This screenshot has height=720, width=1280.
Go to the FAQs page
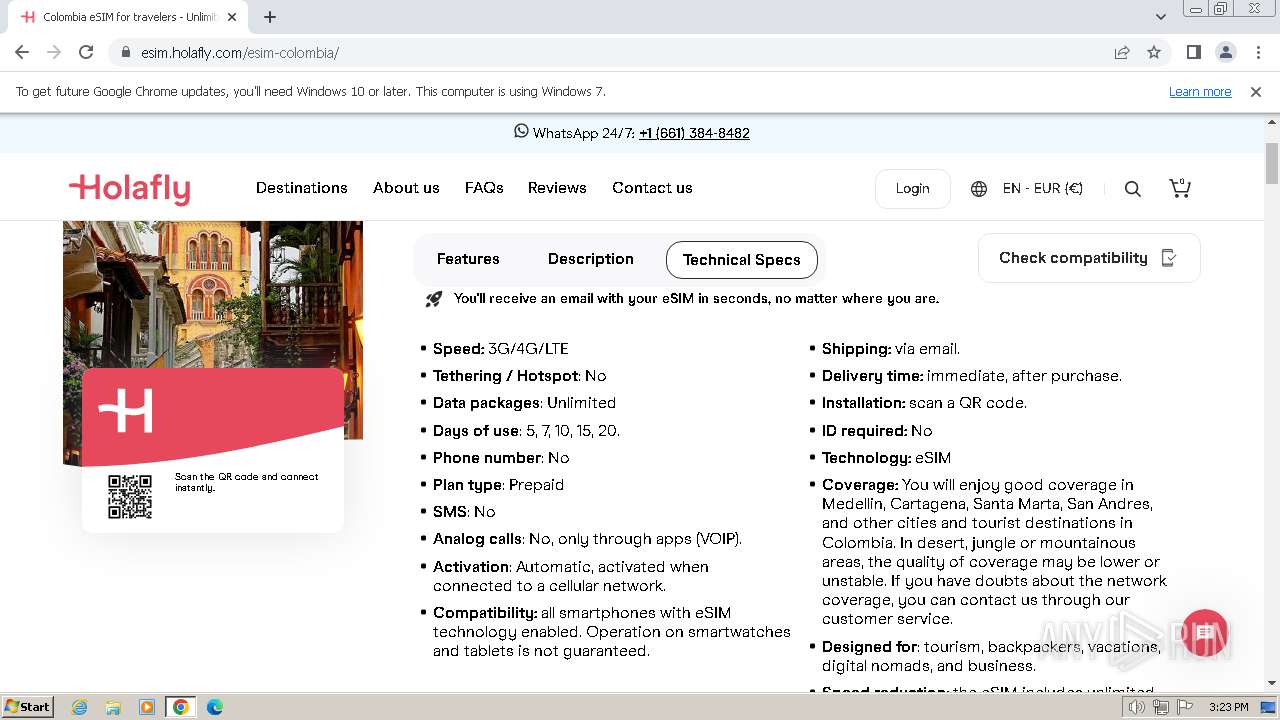tap(484, 188)
